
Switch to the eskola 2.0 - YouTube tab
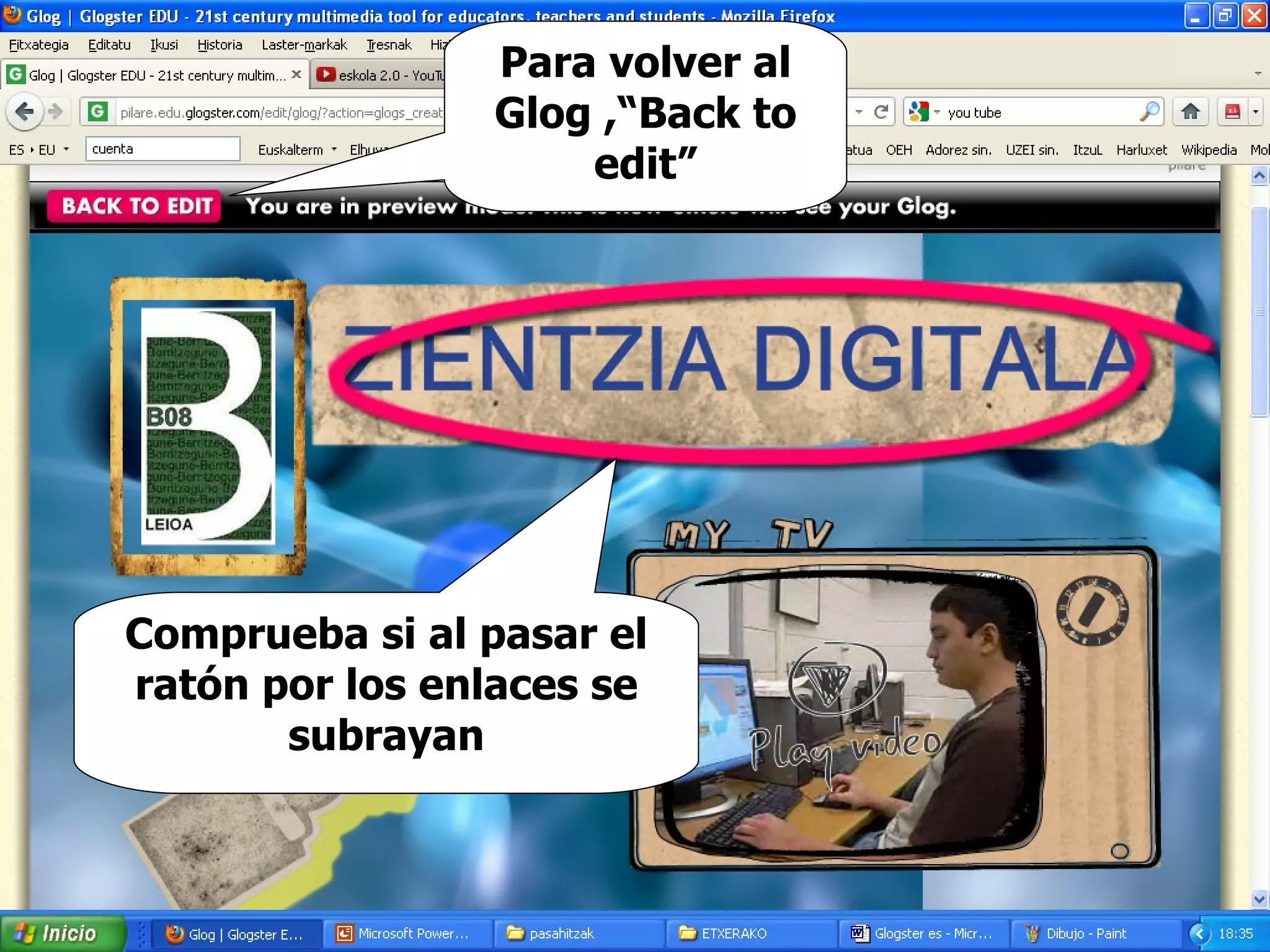380,75
